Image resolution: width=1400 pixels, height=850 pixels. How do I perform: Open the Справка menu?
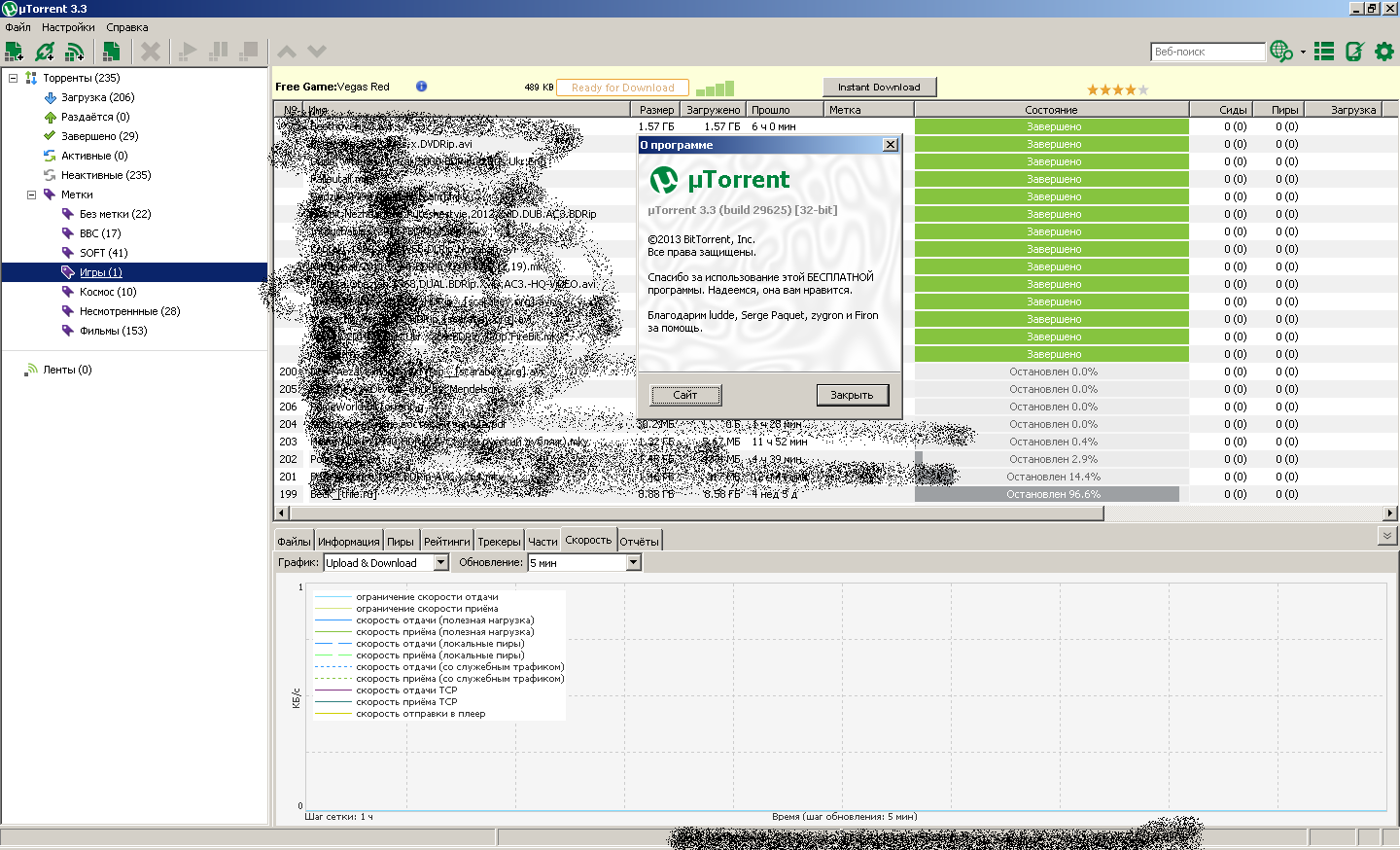[127, 27]
